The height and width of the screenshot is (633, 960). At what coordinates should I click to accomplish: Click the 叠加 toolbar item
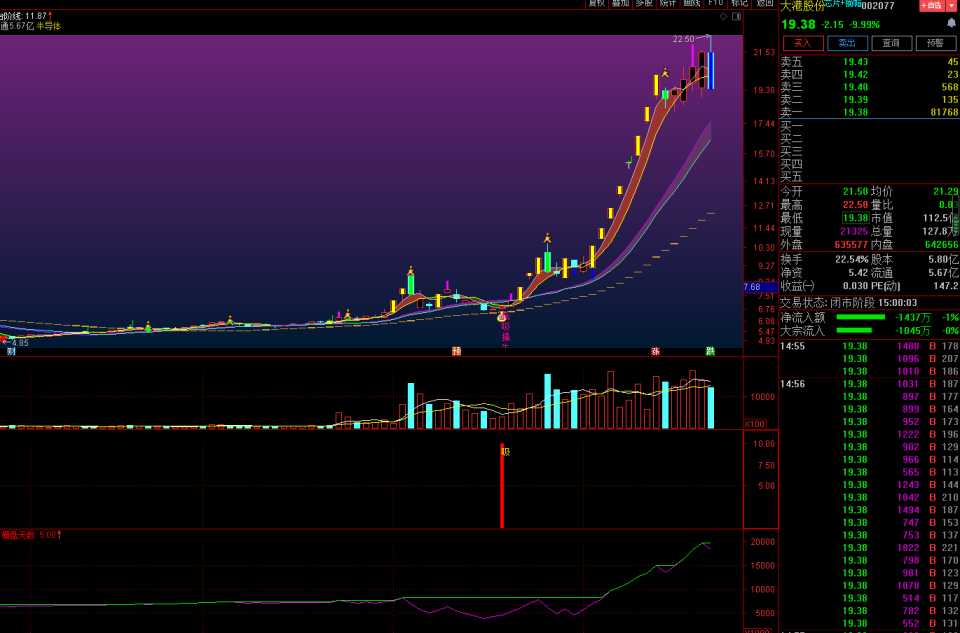[620, 3]
